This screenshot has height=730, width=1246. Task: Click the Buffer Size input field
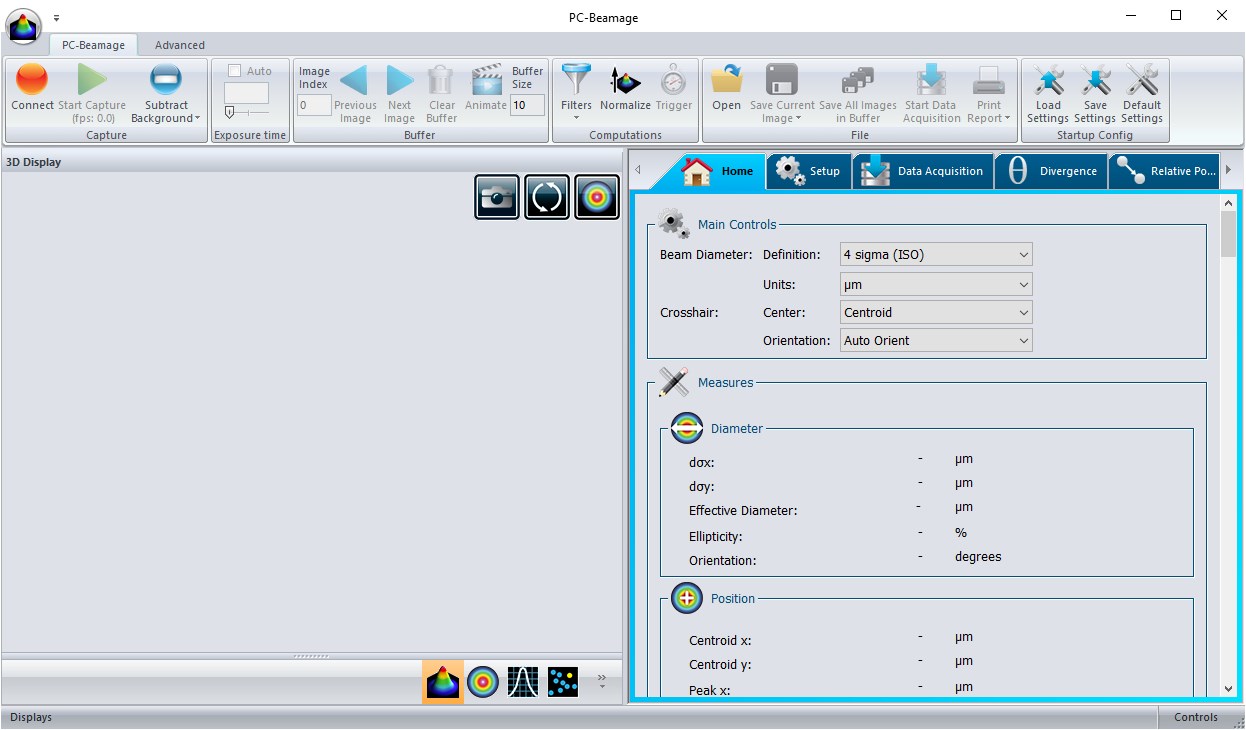click(527, 105)
